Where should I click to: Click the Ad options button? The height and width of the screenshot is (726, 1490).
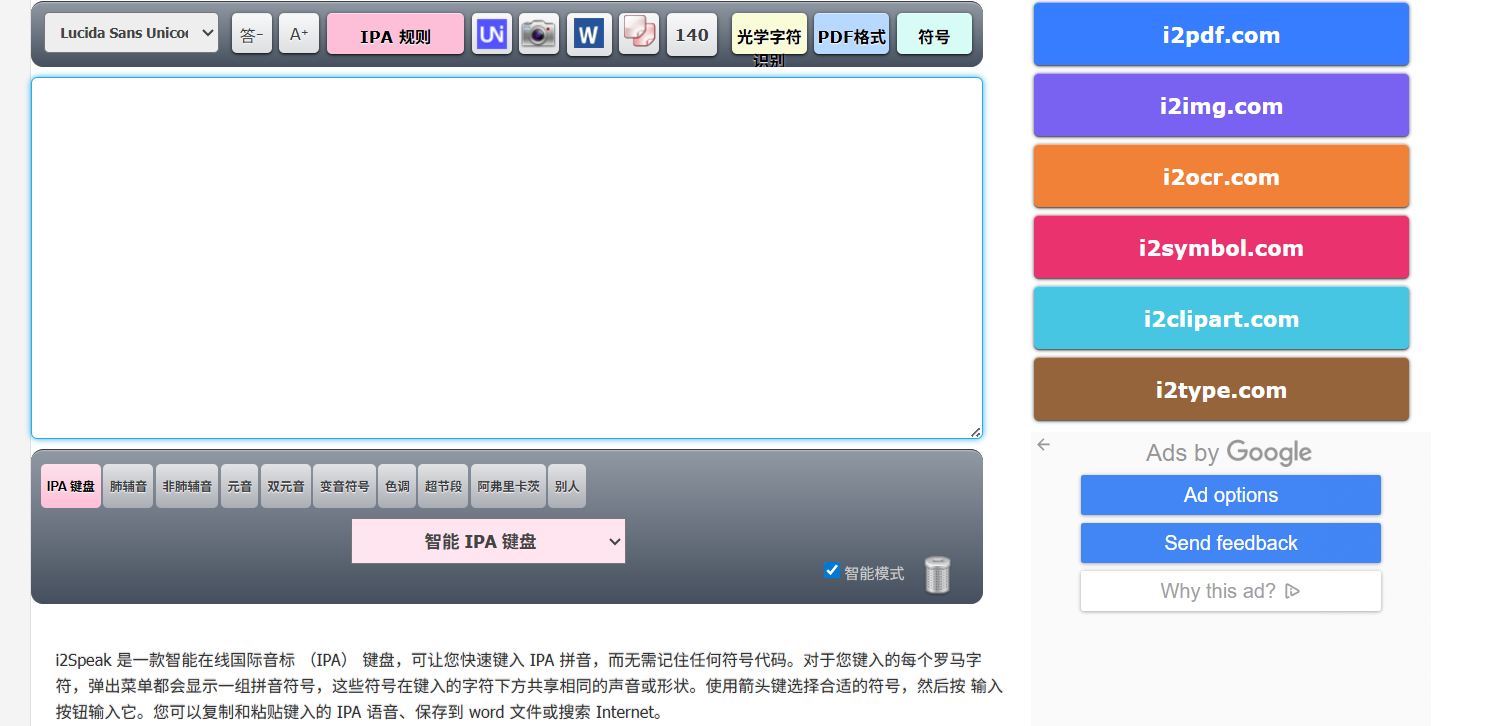tap(1231, 495)
